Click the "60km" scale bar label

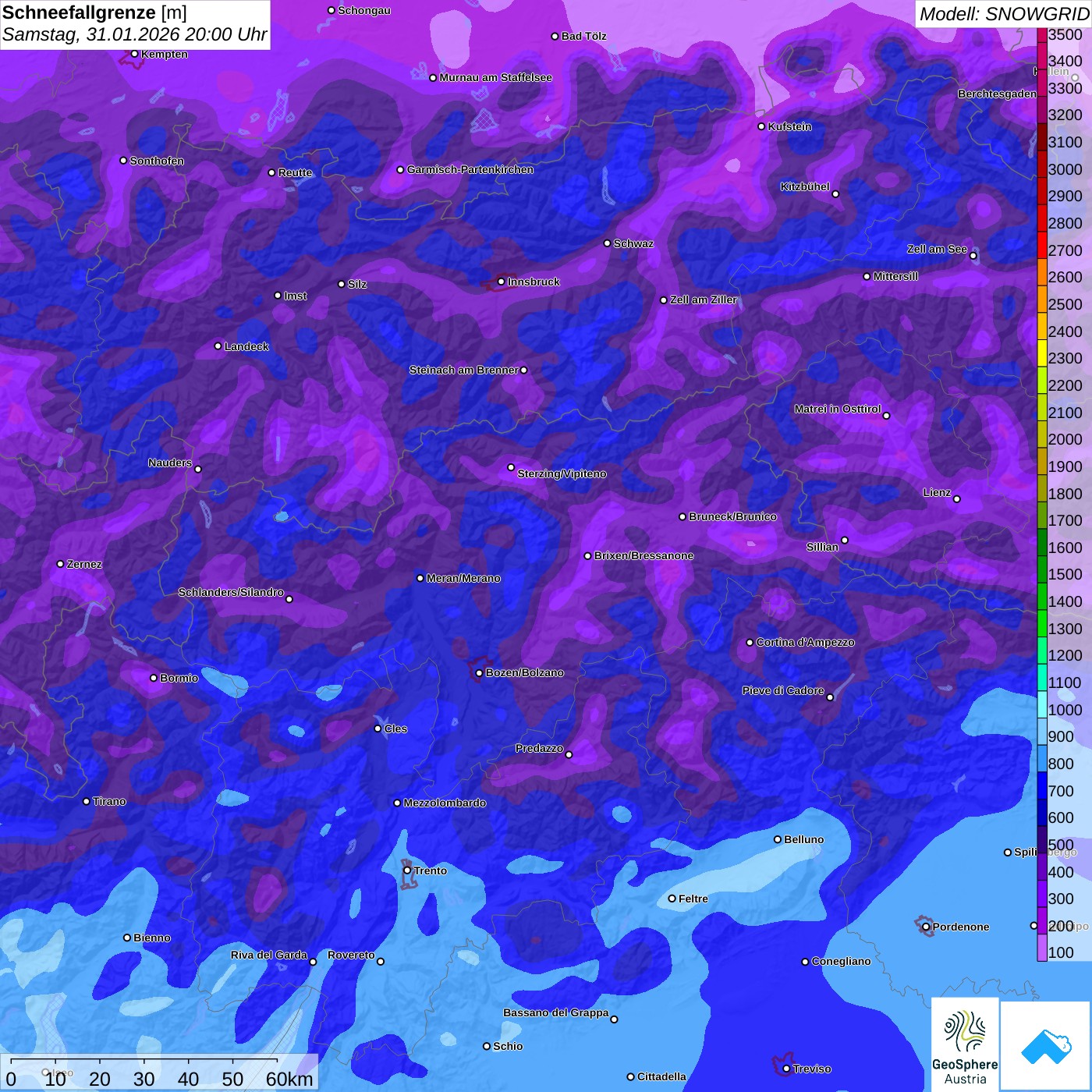coord(289,1079)
